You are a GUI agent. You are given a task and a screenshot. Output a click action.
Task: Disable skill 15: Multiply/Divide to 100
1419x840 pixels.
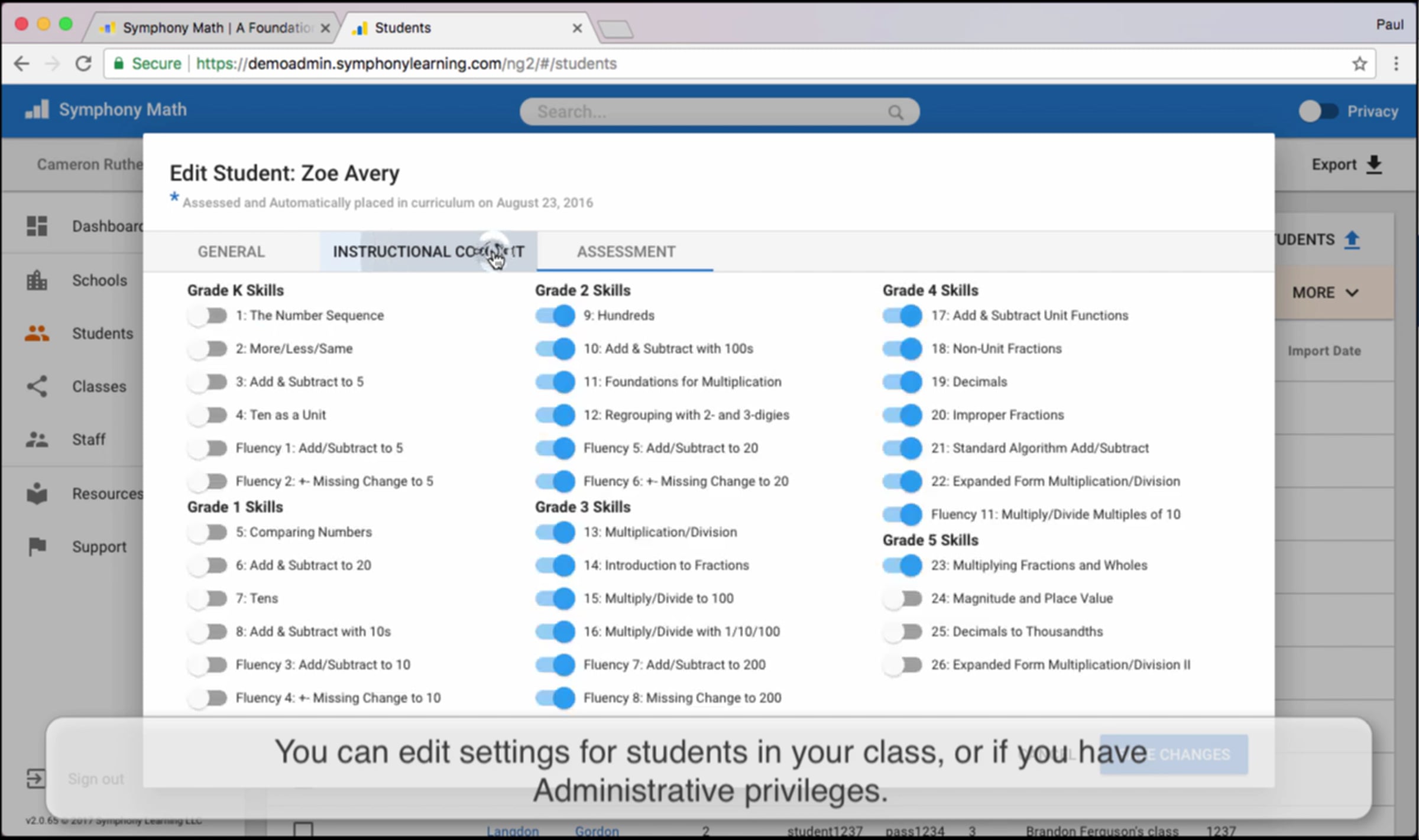coord(555,598)
